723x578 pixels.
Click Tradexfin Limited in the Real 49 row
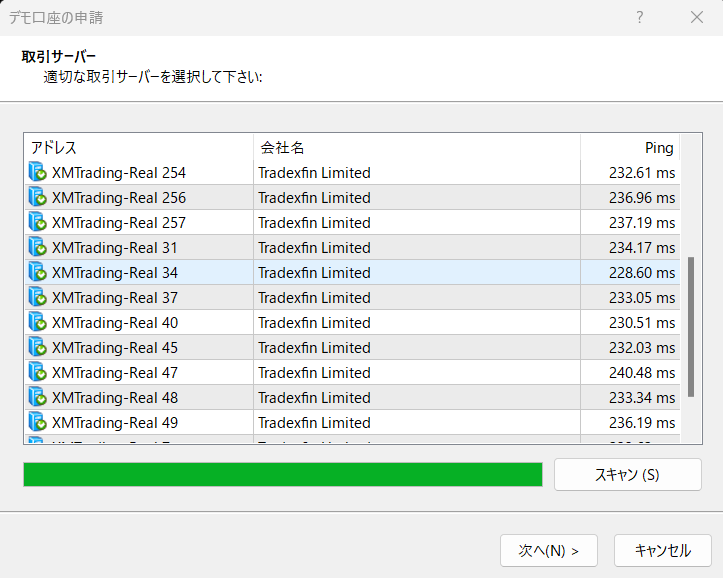point(314,423)
